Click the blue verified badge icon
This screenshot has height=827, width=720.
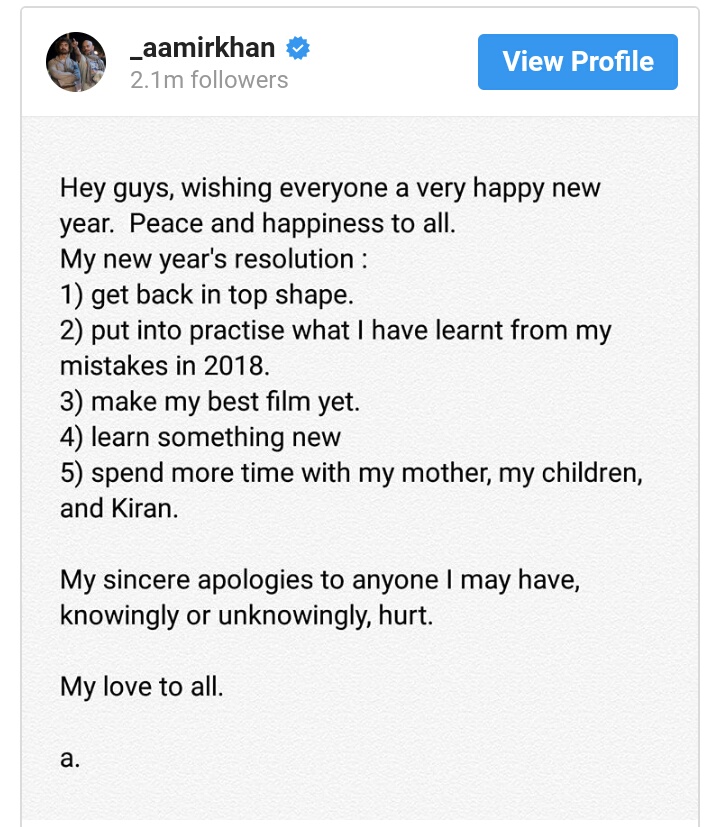coord(297,47)
